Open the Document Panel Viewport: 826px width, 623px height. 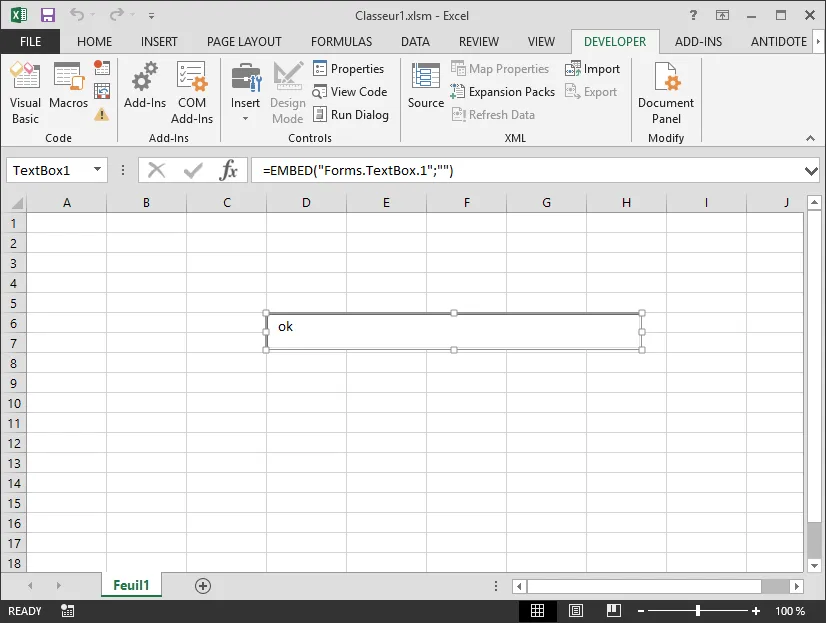coord(666,93)
